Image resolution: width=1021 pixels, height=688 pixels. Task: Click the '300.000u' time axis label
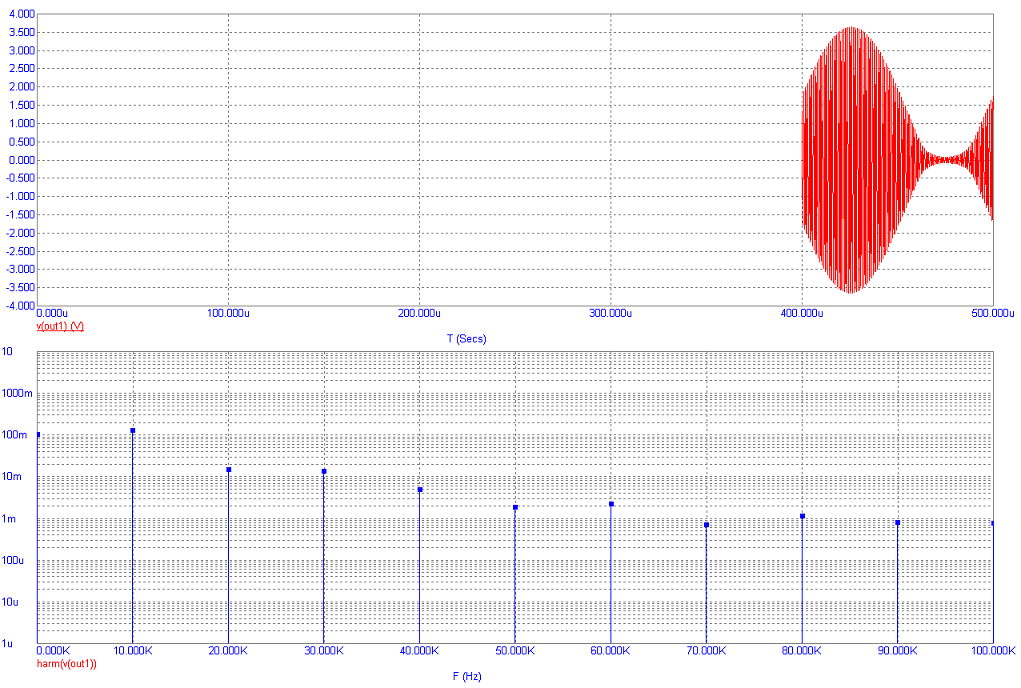pos(610,313)
